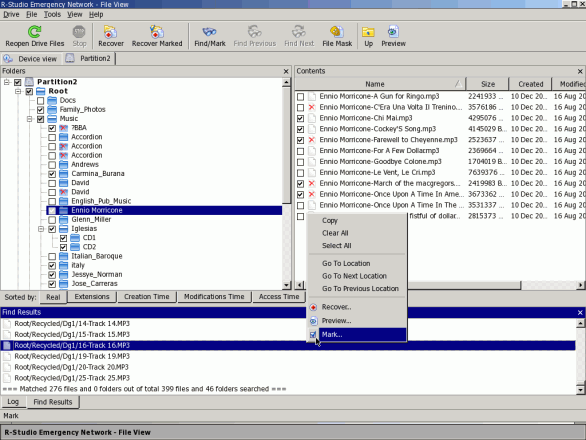The height and width of the screenshot is (440, 586).
Task: Click the Size column header
Action: [488, 84]
